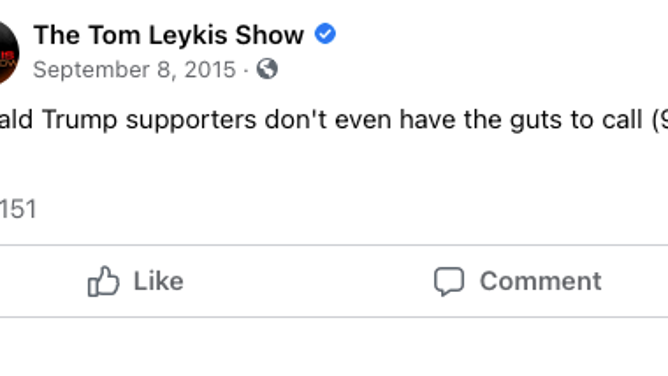Click the opening parenthesis ending the post line
This screenshot has width=668, height=376.
[x=656, y=121]
